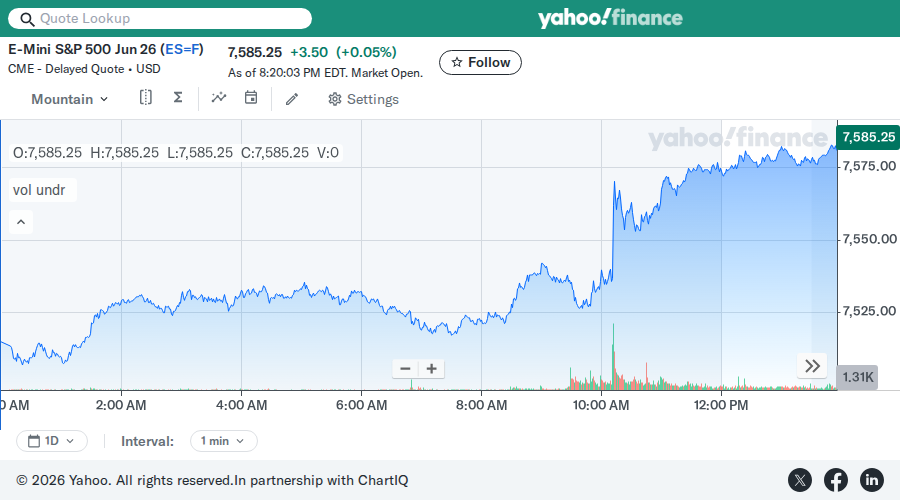Zoom in chart with plus button
Image resolution: width=900 pixels, height=500 pixels.
[432, 369]
